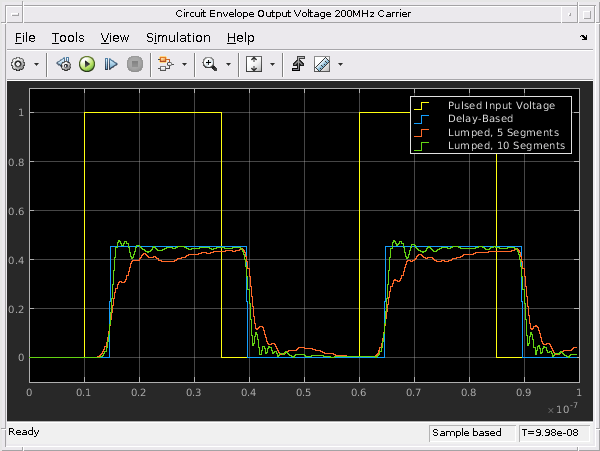Click the Highlight Simulink block icon
Screen dimensions: 600x451
(166, 64)
